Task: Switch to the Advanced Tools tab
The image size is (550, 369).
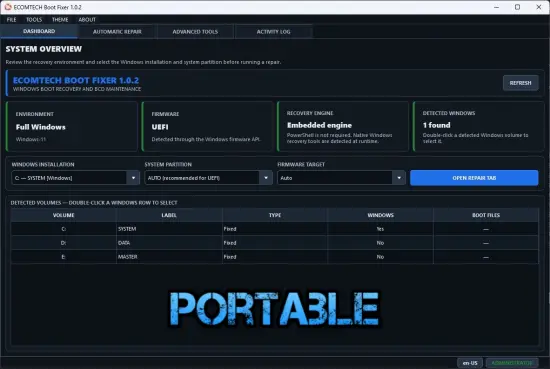Action: coord(195,32)
